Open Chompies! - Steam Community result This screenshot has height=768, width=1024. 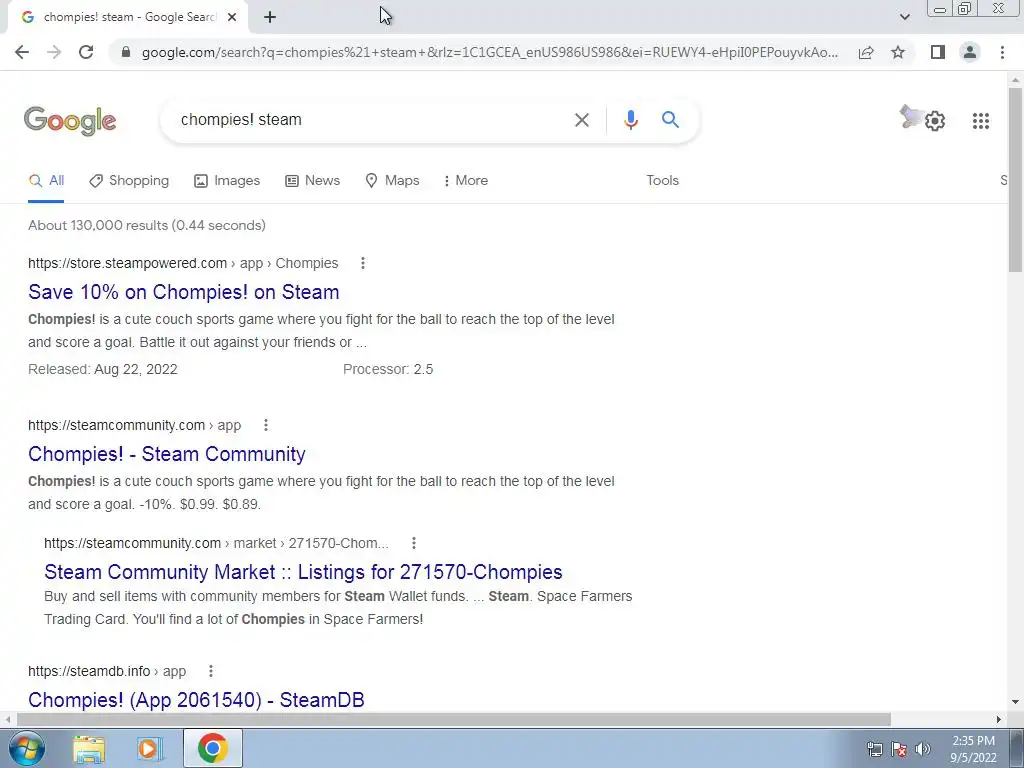[167, 454]
